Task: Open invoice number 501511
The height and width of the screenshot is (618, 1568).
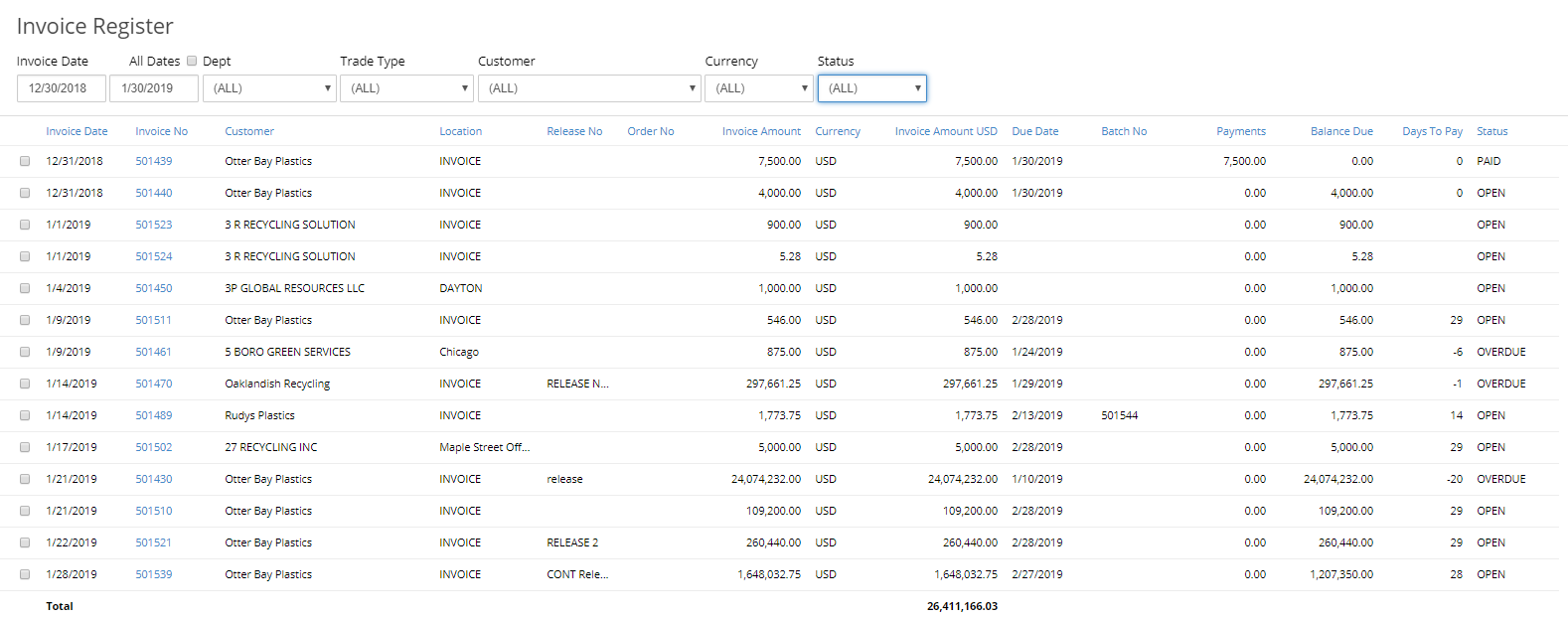Action: [x=154, y=320]
